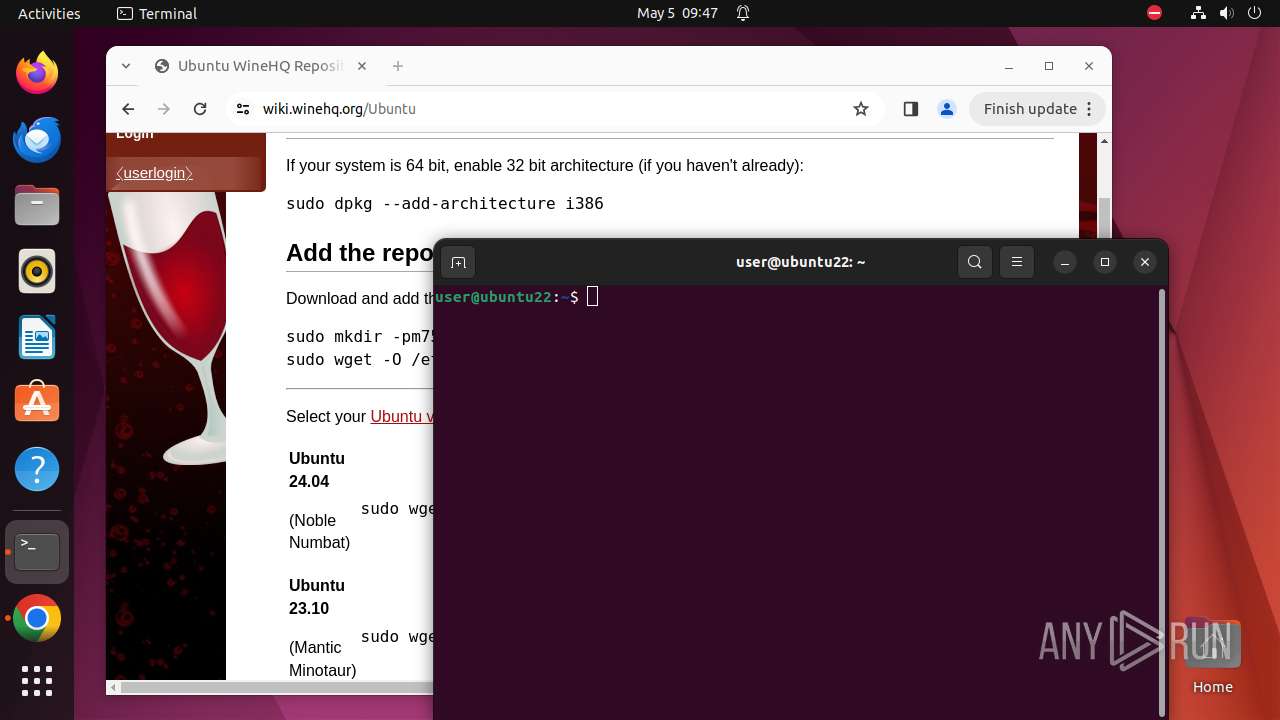Click the power tray icon

(1254, 13)
